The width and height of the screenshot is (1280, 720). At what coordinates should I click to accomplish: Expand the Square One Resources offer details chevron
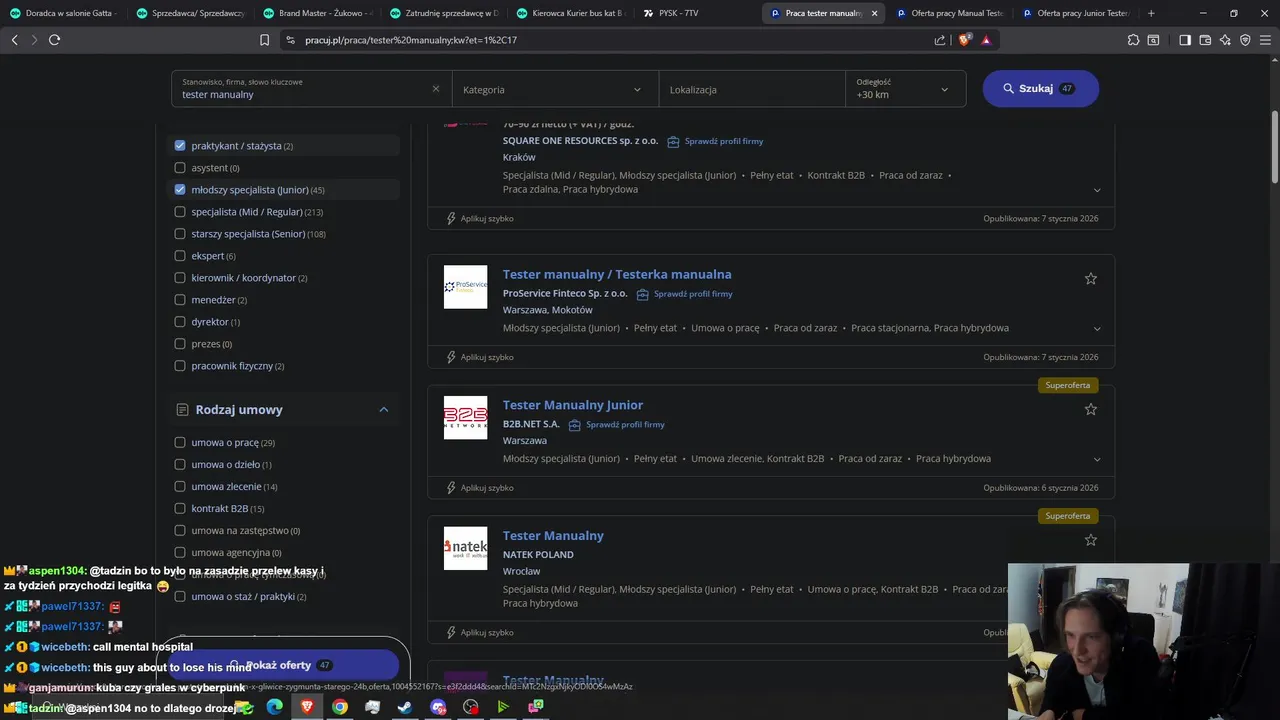point(1097,190)
